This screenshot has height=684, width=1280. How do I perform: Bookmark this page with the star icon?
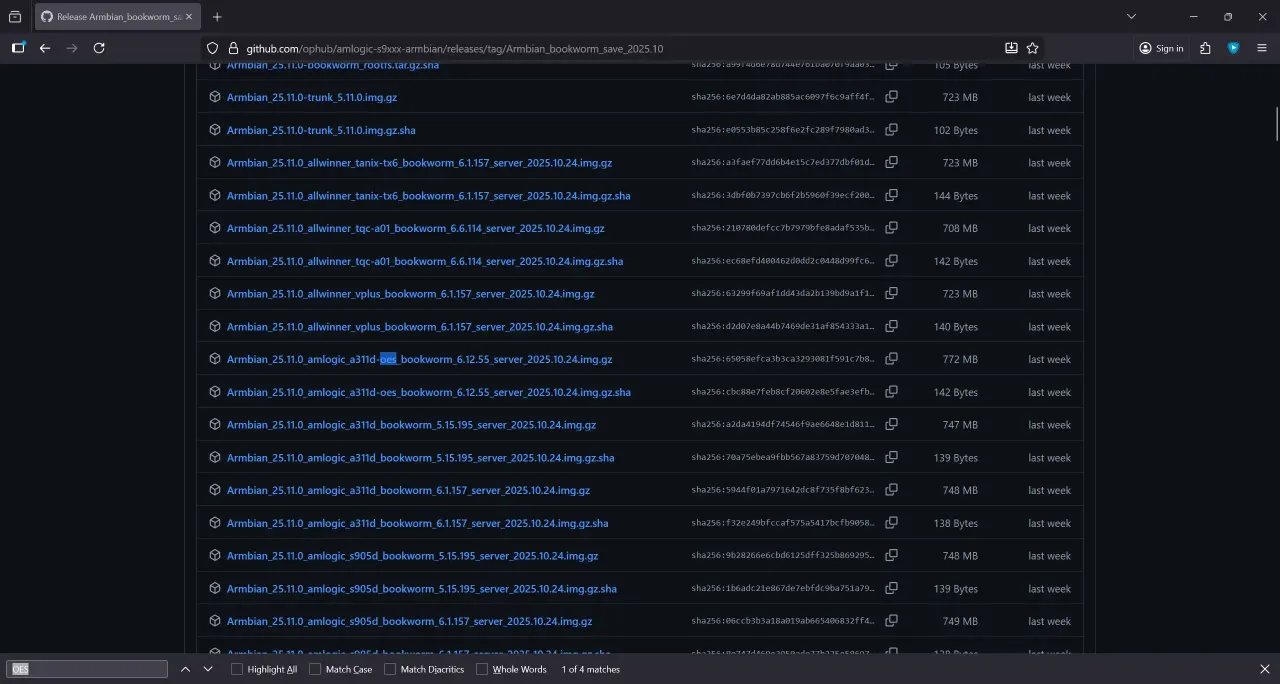[1033, 48]
